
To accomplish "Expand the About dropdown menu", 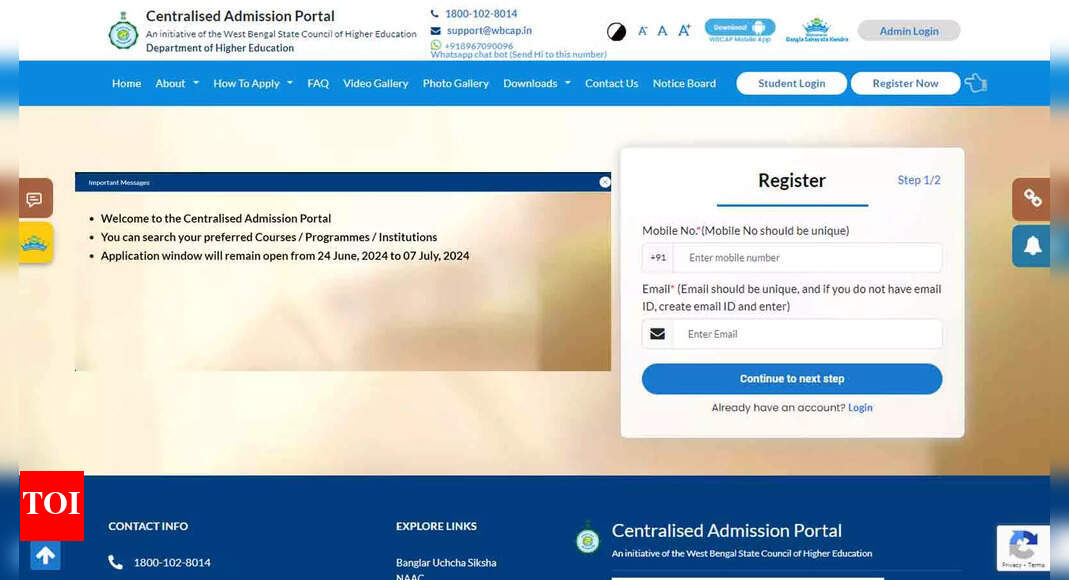I will tap(176, 83).
